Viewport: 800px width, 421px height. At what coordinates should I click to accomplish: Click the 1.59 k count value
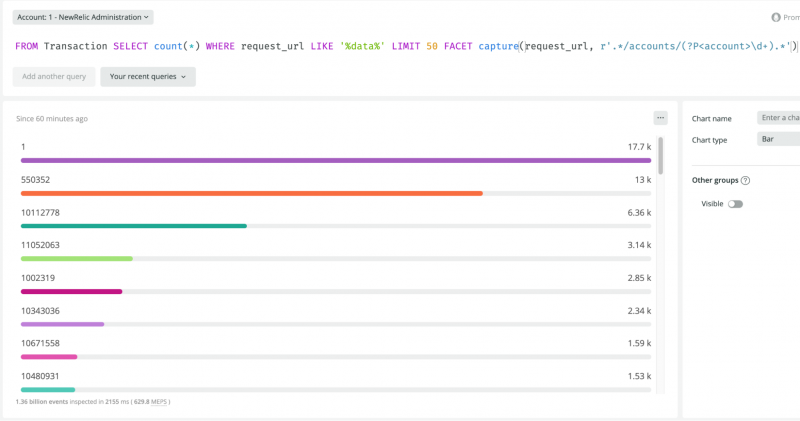click(639, 343)
